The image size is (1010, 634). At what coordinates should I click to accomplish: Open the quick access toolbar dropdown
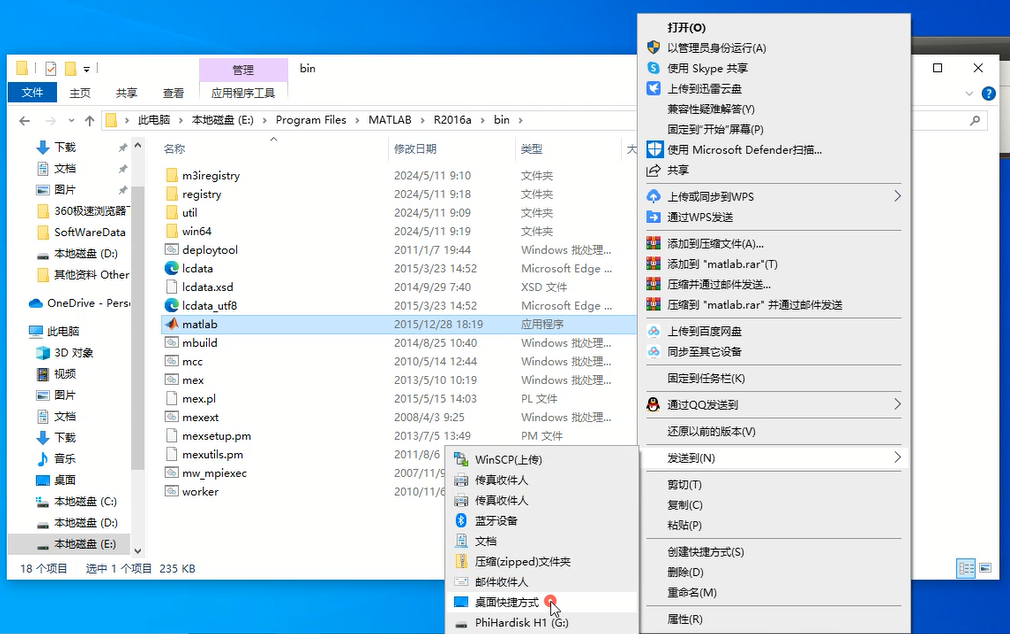pyautogui.click(x=86, y=69)
